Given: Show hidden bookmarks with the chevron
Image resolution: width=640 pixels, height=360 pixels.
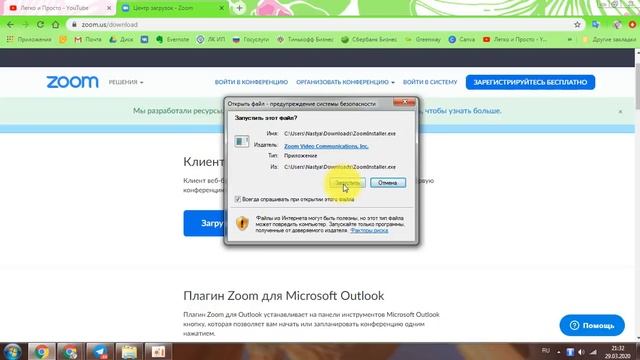Looking at the screenshot, I should click(570, 40).
